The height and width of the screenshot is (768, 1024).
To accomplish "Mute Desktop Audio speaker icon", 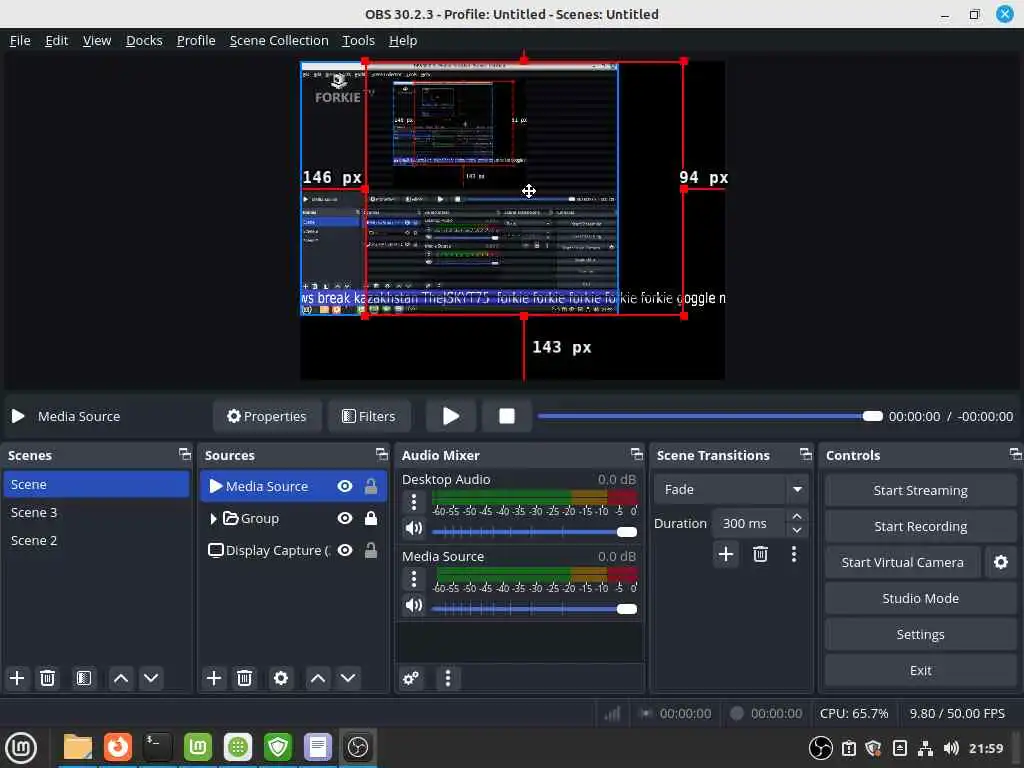I will [413, 528].
